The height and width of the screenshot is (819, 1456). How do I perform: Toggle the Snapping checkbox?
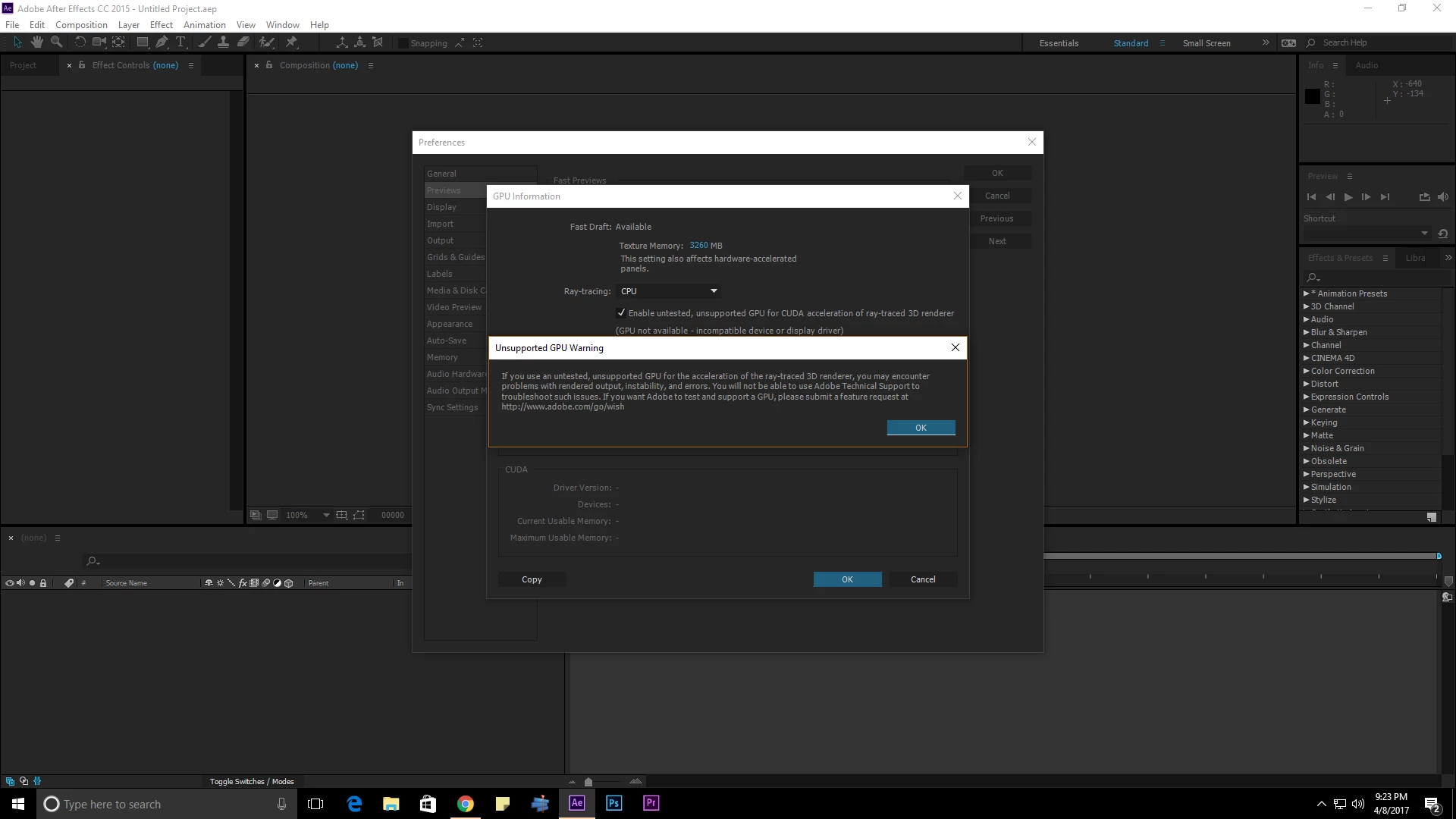403,43
